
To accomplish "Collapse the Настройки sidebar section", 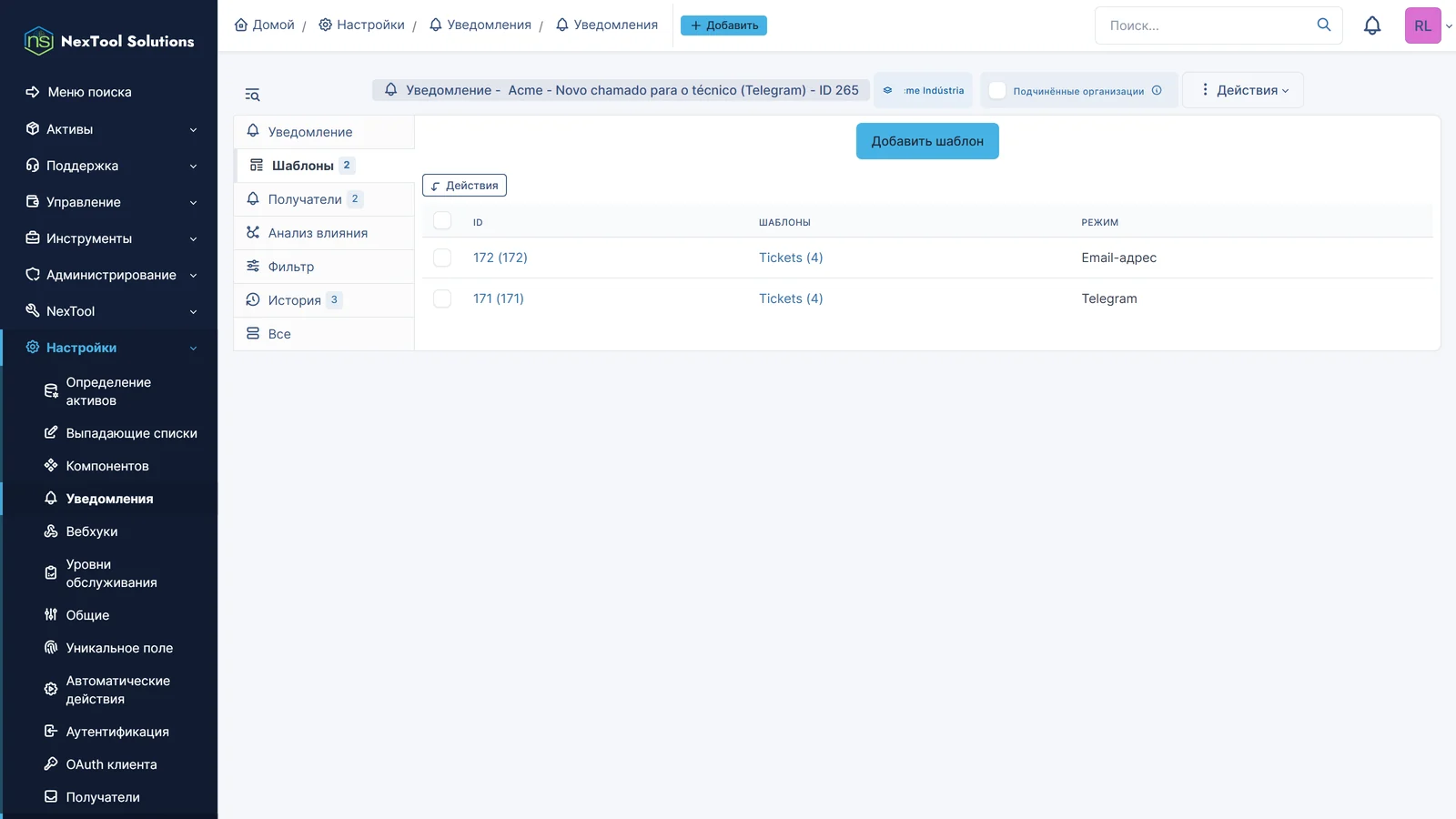I will point(109,348).
